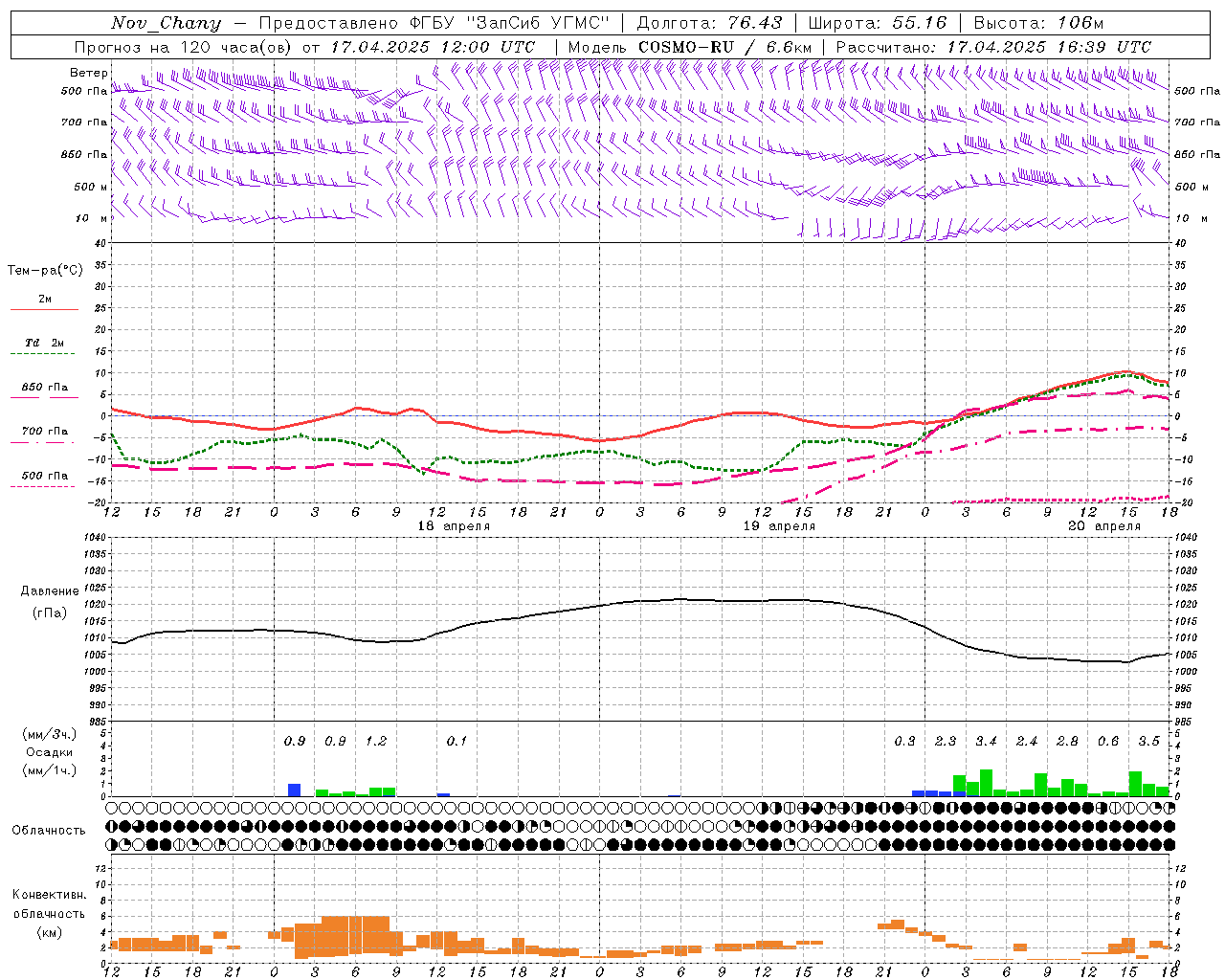
Task: Click the latitude value "Широта: 55.16"
Action: (x=877, y=23)
